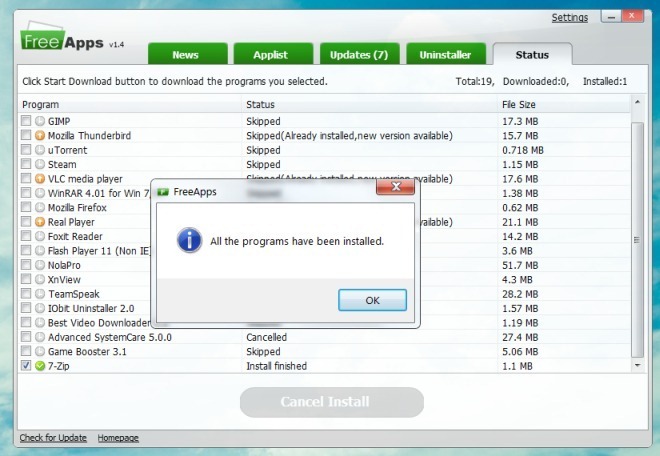
Task: Open the Homepage link
Action: click(x=118, y=438)
